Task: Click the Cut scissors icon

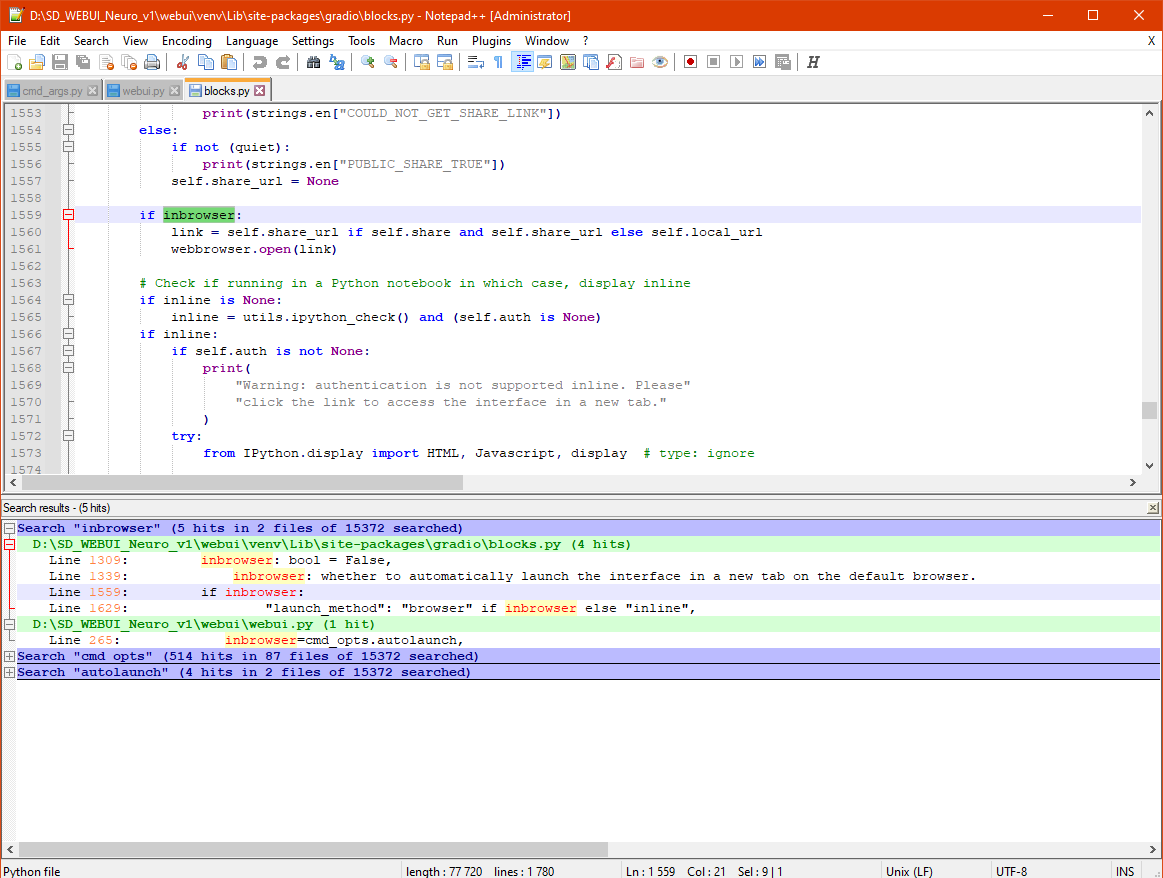Action: (182, 62)
